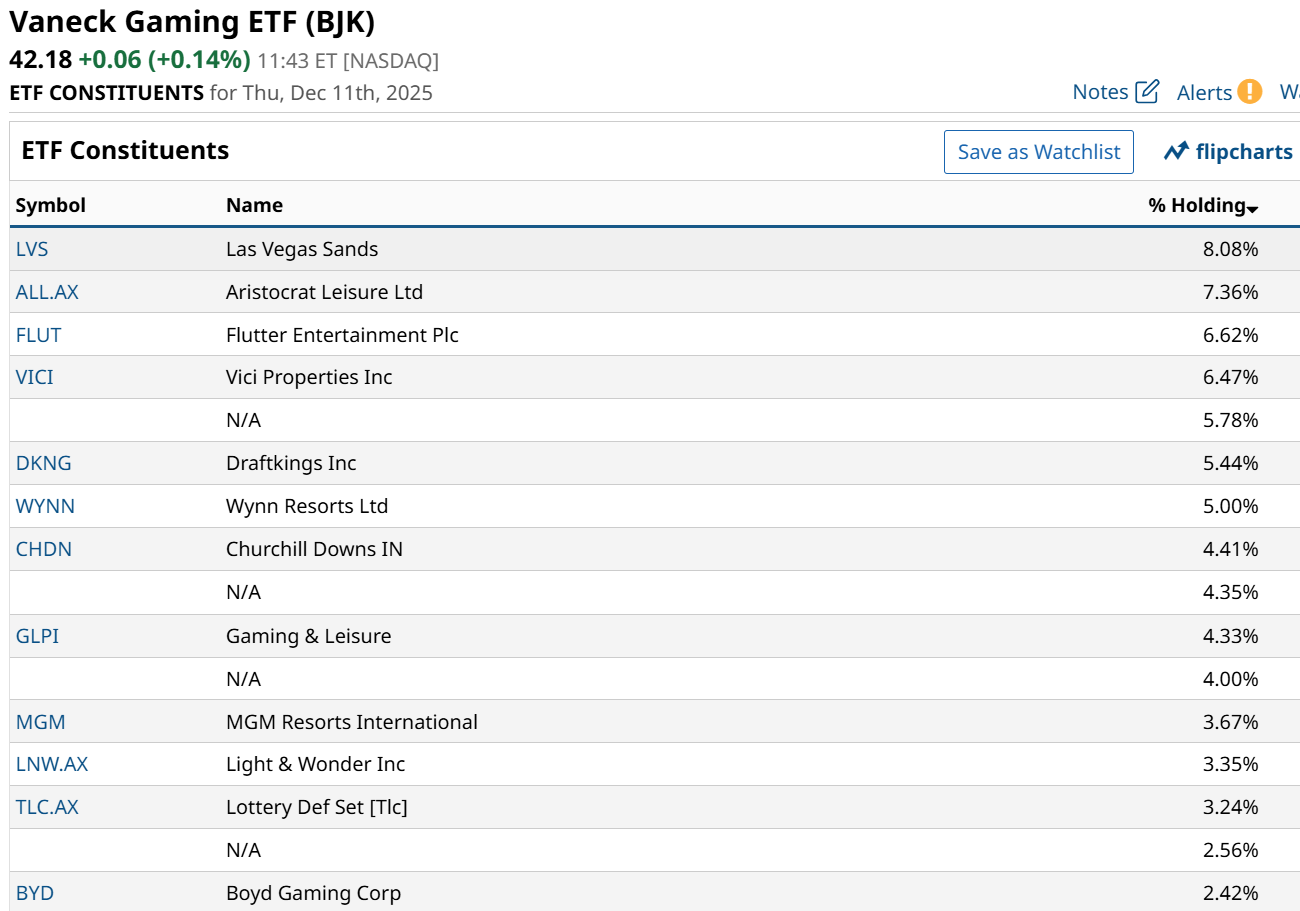
Task: Click the orange Alerts exclamation icon
Action: [x=1249, y=92]
